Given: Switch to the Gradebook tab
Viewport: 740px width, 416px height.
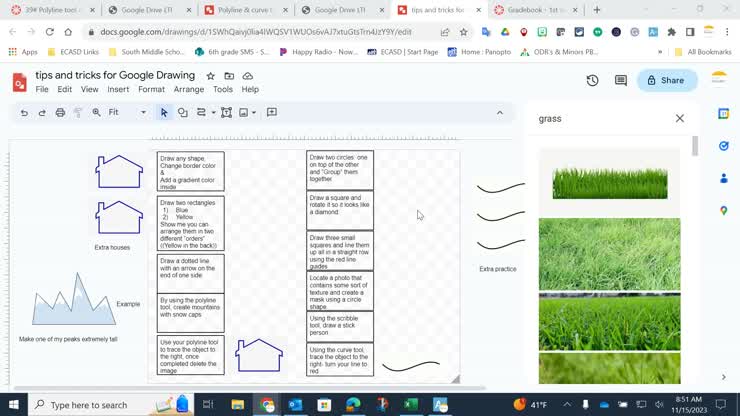Looking at the screenshot, I should point(535,10).
